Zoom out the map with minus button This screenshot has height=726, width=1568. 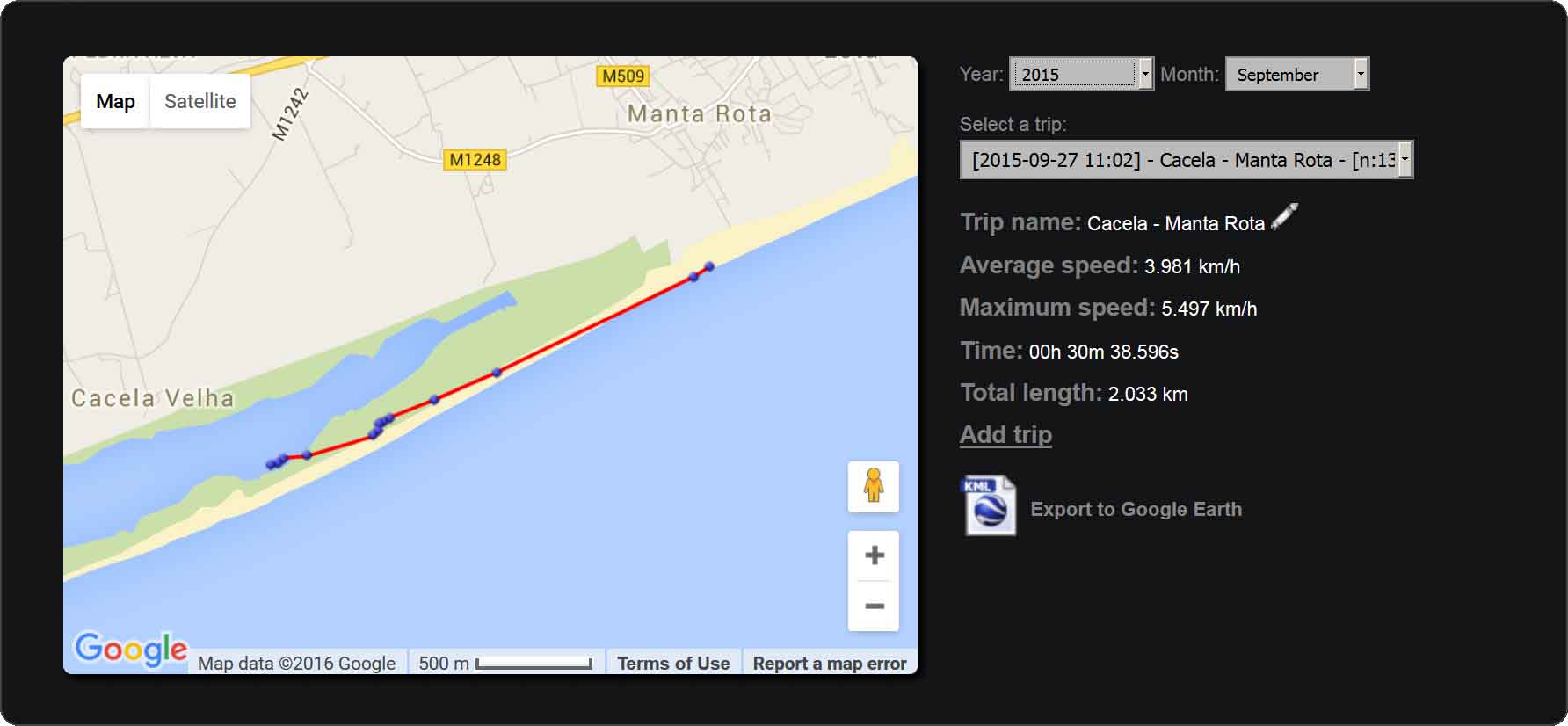point(874,606)
